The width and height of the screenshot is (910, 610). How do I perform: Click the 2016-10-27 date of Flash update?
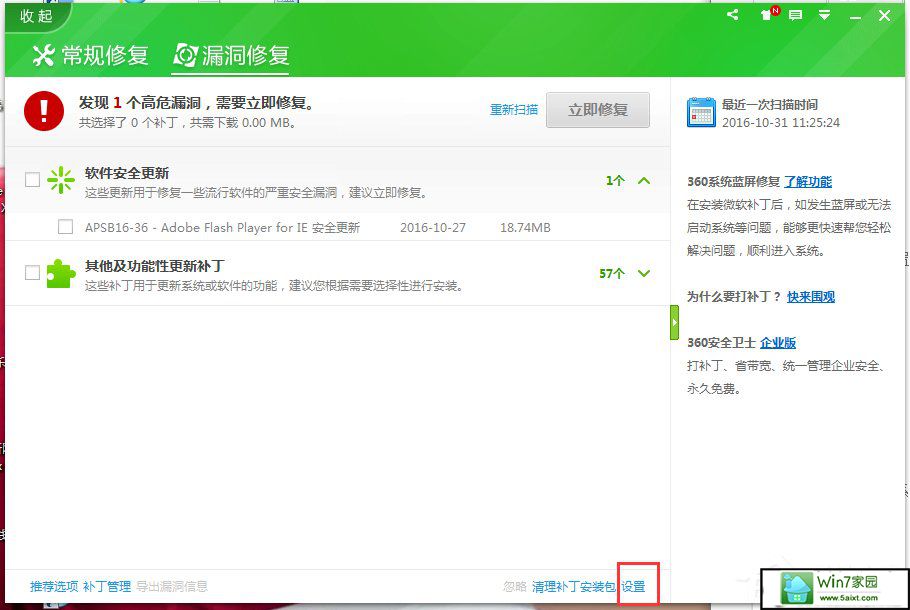pyautogui.click(x=433, y=228)
